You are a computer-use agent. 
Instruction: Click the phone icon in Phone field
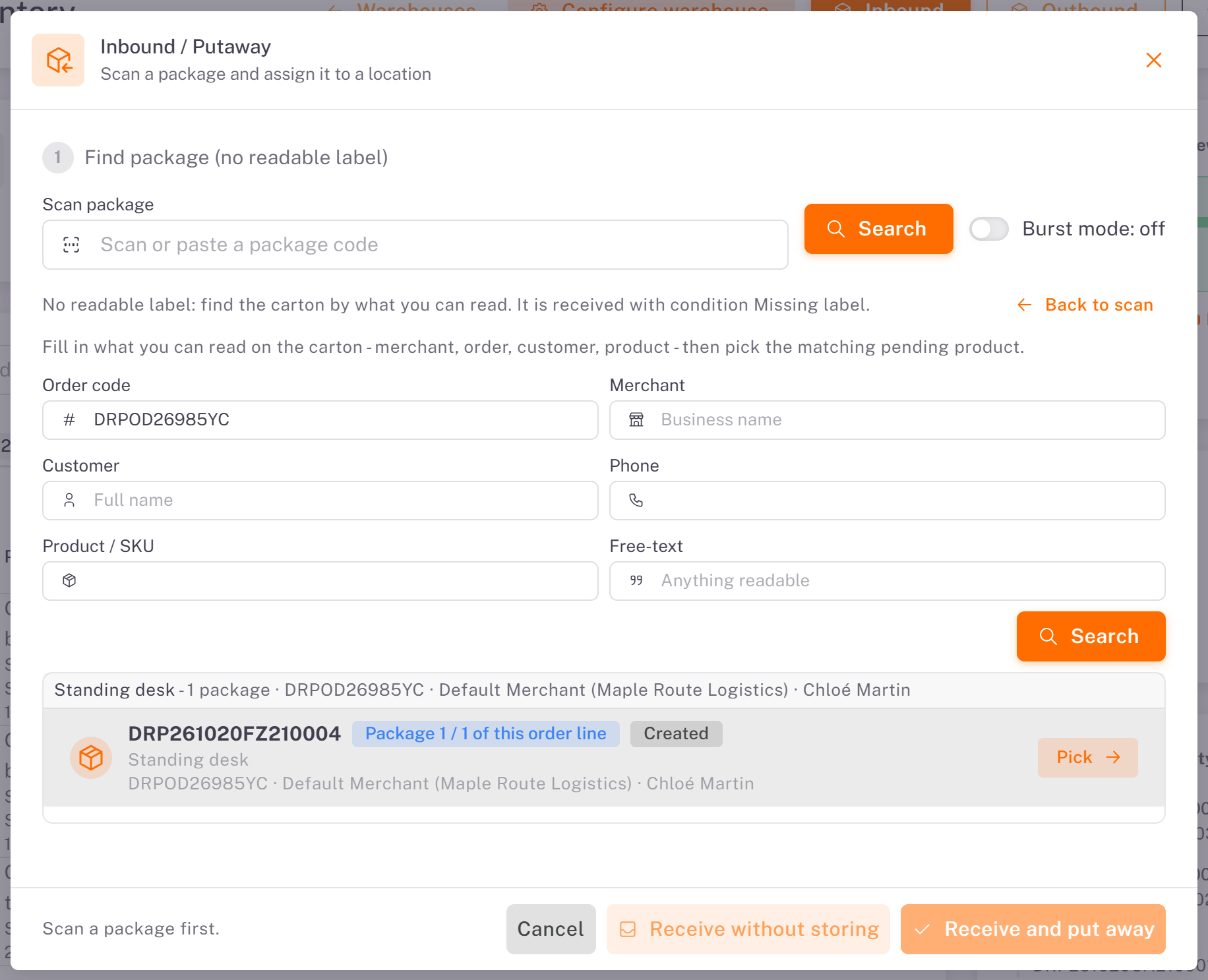coord(636,500)
